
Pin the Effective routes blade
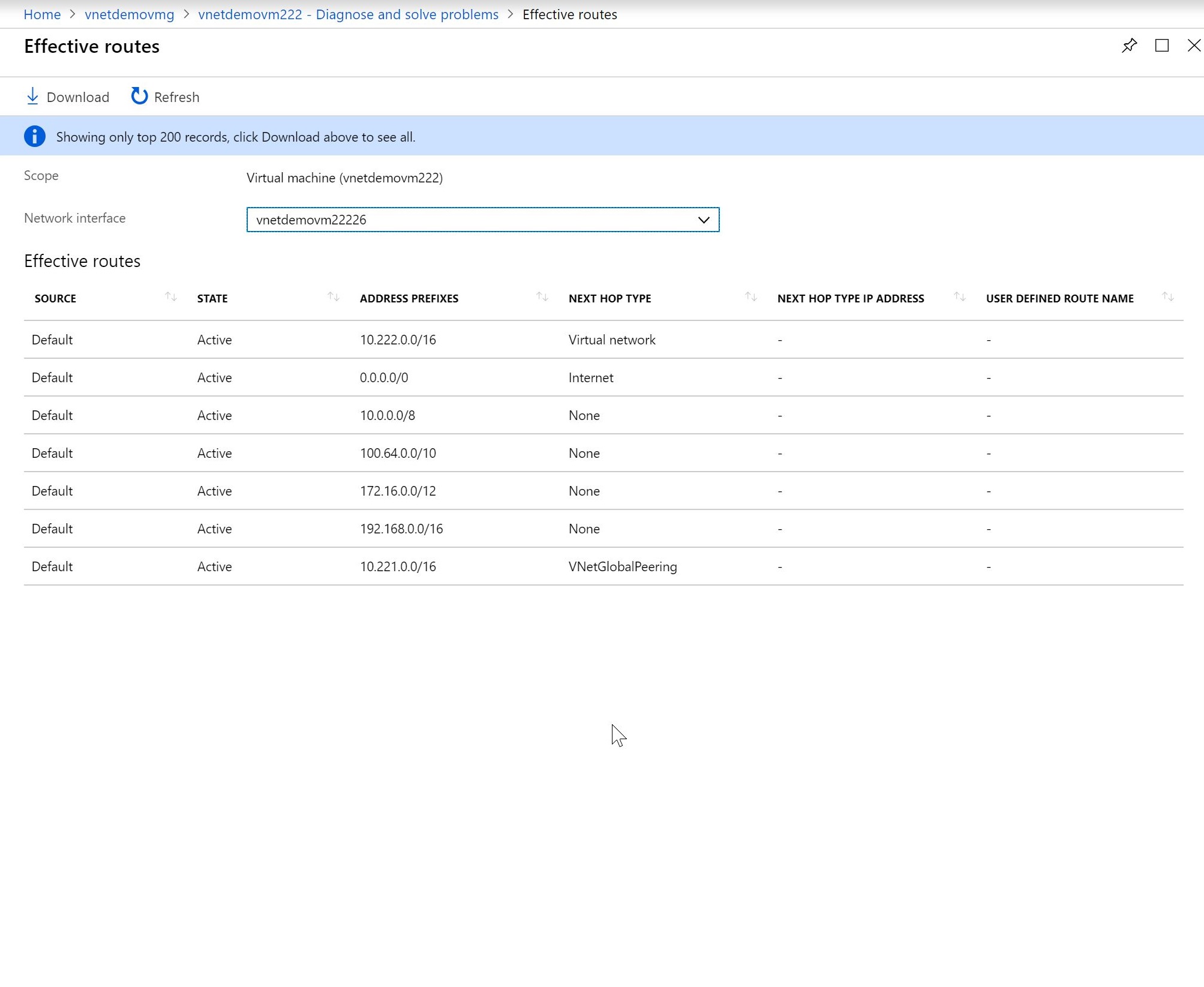click(x=1129, y=46)
